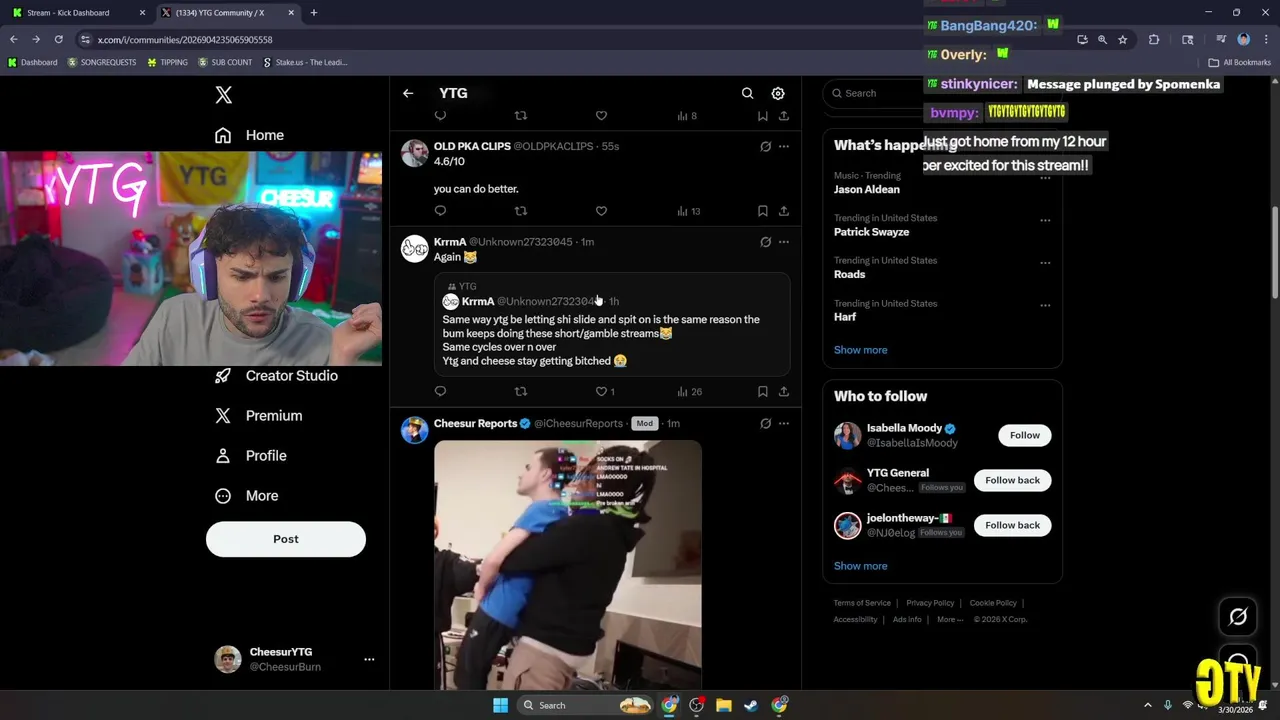Open Harf trending topic
This screenshot has height=720, width=1280.
click(845, 317)
